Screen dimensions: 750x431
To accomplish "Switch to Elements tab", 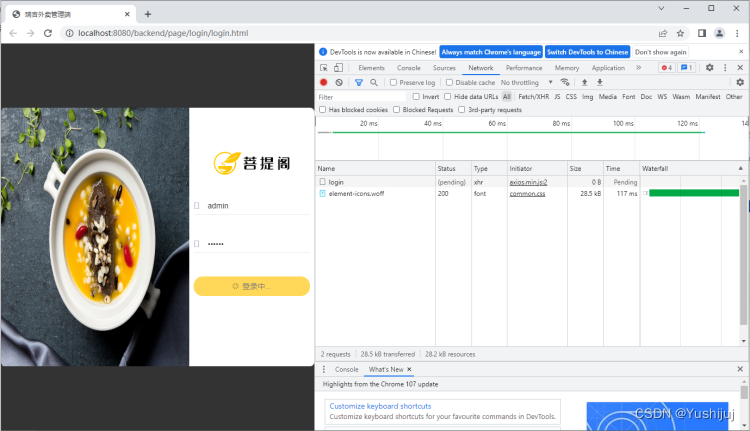I will pos(371,68).
